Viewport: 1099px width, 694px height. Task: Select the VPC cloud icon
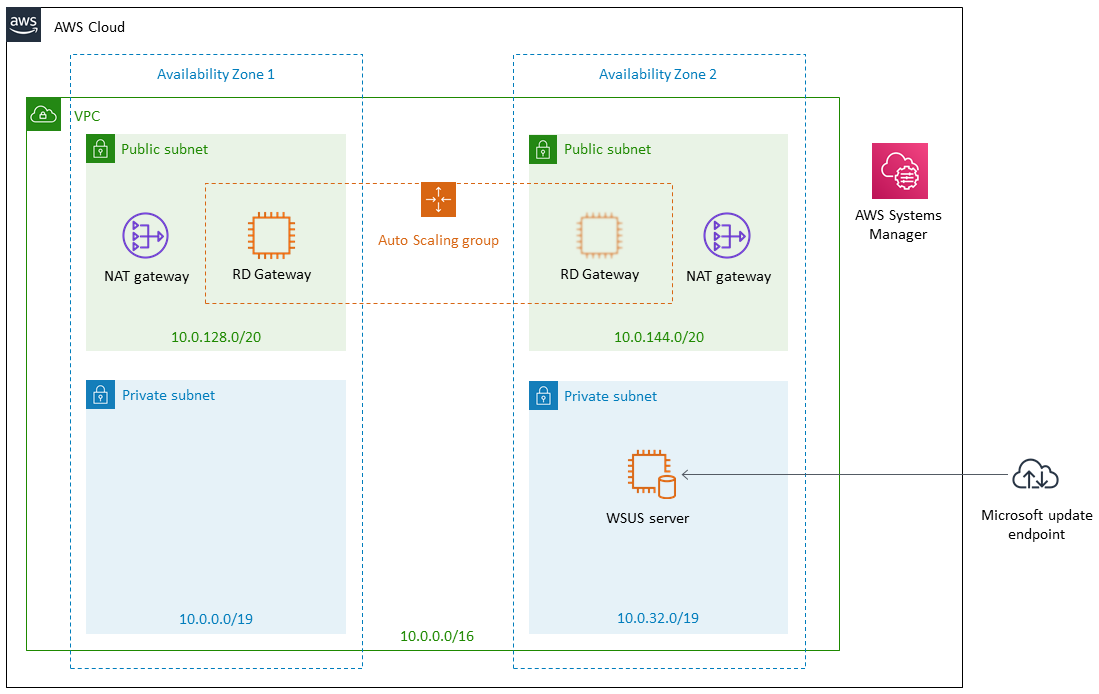pyautogui.click(x=43, y=114)
